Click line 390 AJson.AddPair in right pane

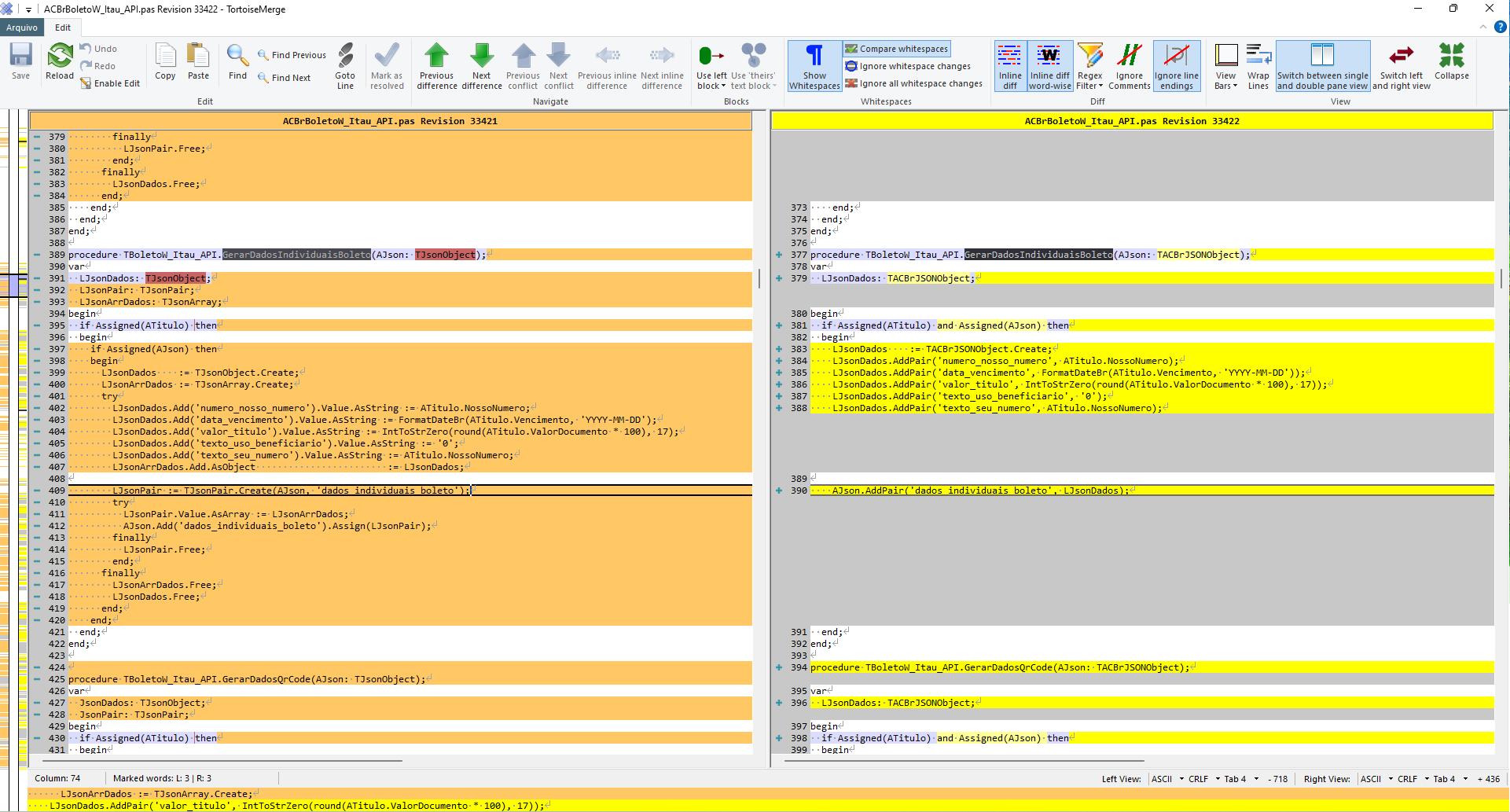click(1152, 491)
